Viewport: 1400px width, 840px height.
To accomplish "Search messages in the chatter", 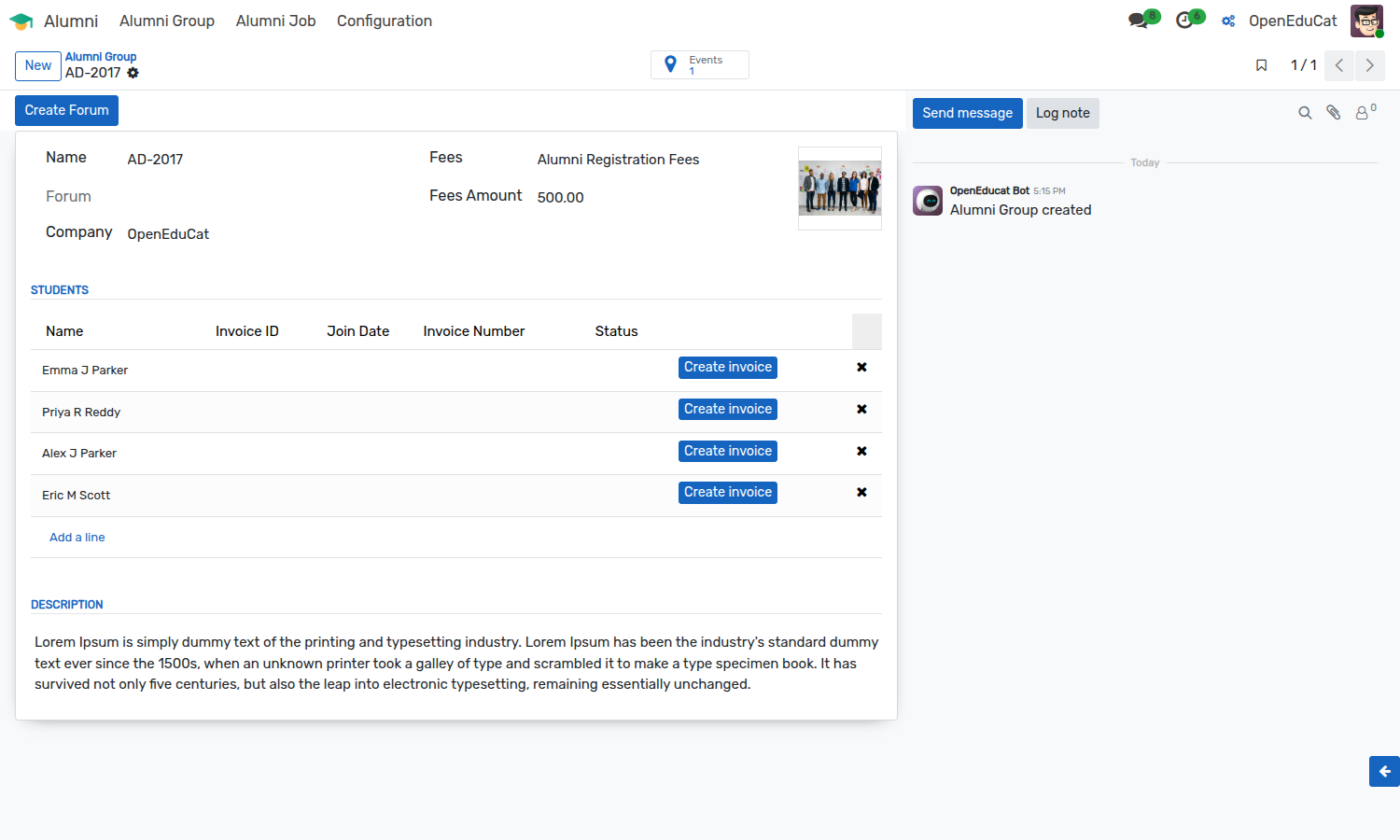I will coord(1305,113).
